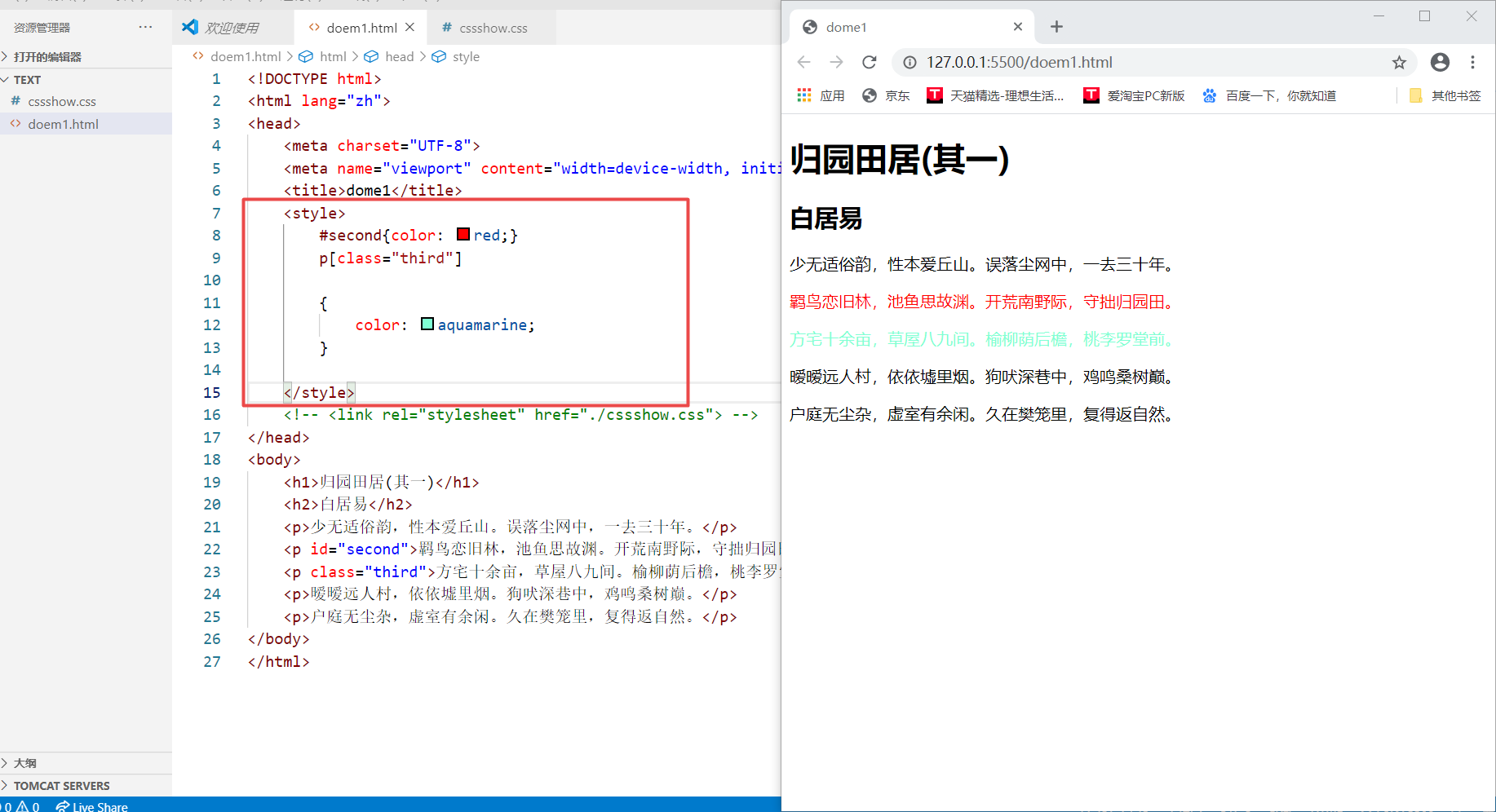The height and width of the screenshot is (812, 1496).
Task: Click the red color swatch on line 8
Action: [463, 234]
